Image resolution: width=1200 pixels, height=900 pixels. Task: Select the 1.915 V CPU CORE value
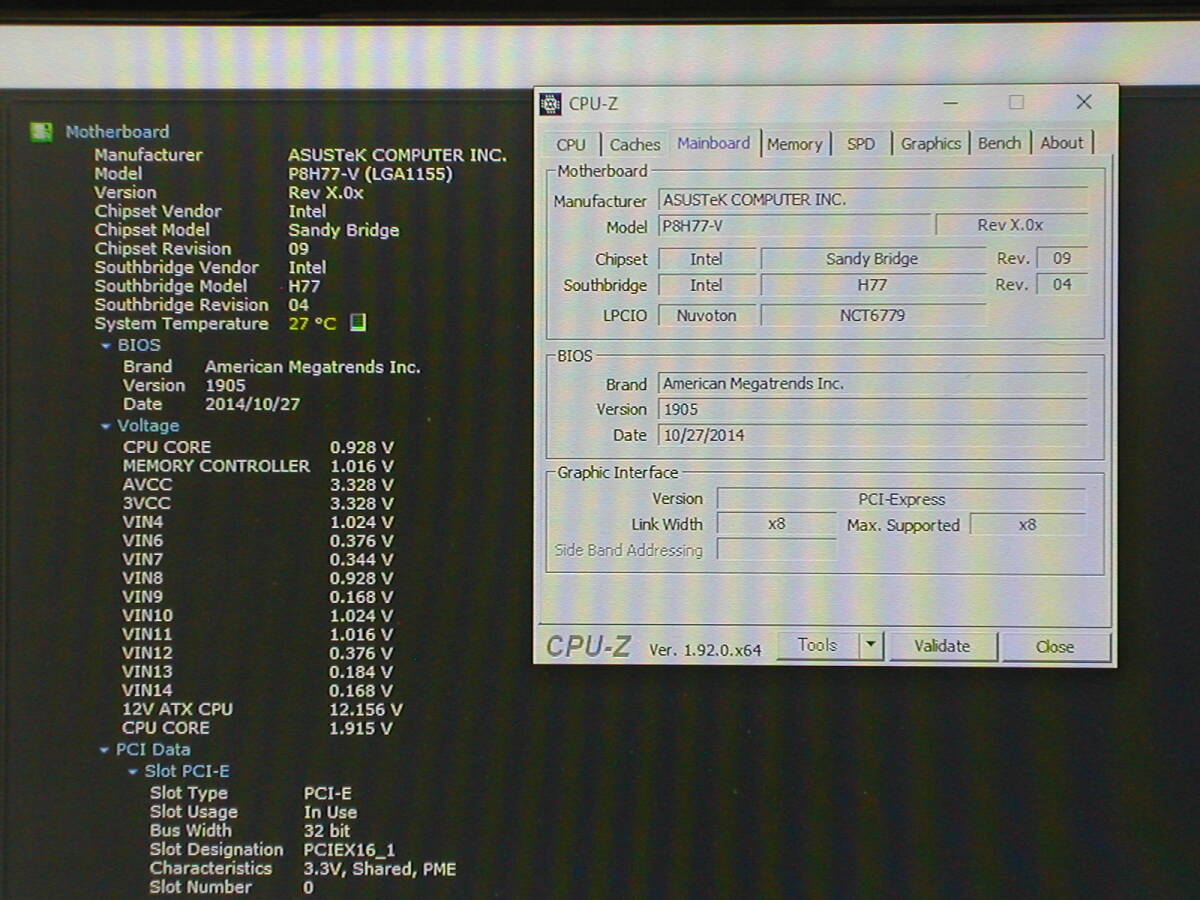361,729
